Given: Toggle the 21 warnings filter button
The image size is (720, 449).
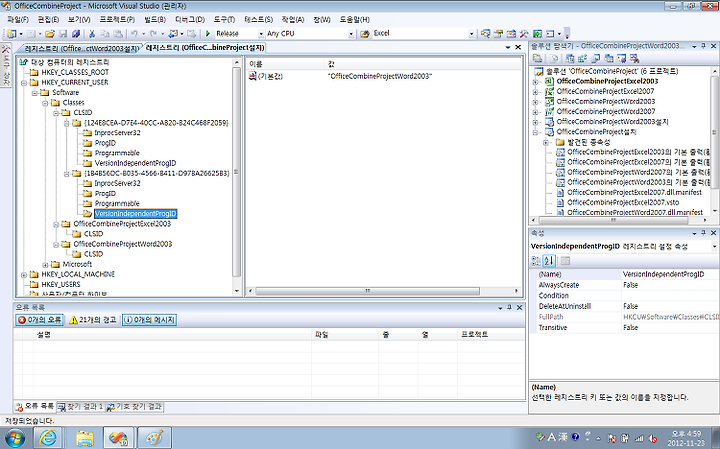Looking at the screenshot, I should (x=92, y=320).
